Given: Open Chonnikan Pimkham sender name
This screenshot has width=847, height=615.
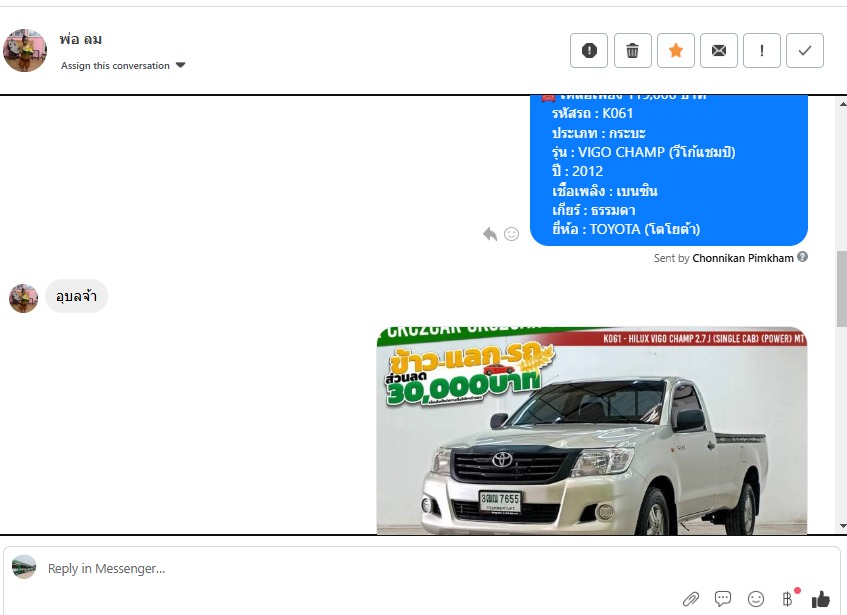Looking at the screenshot, I should [x=743, y=258].
